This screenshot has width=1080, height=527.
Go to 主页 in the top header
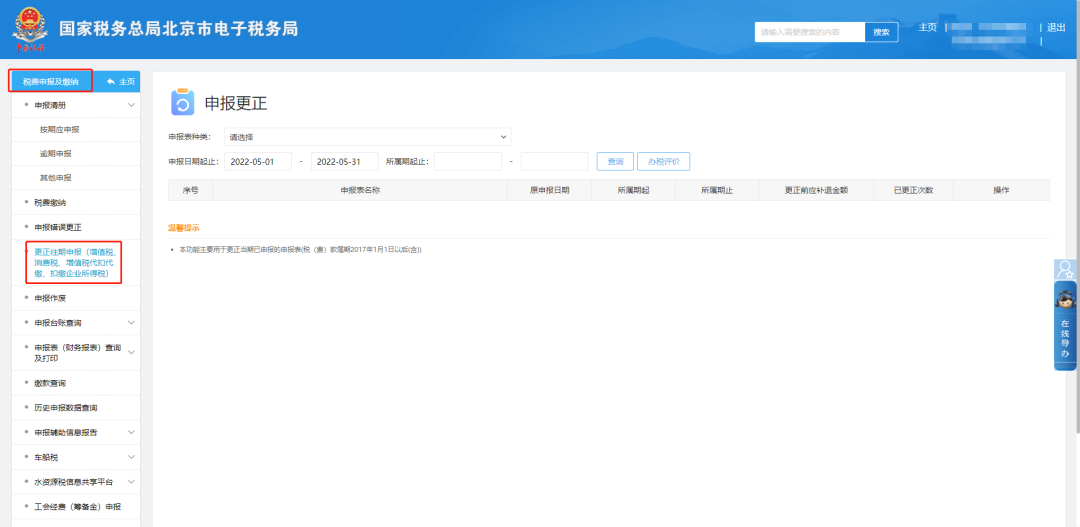[927, 28]
